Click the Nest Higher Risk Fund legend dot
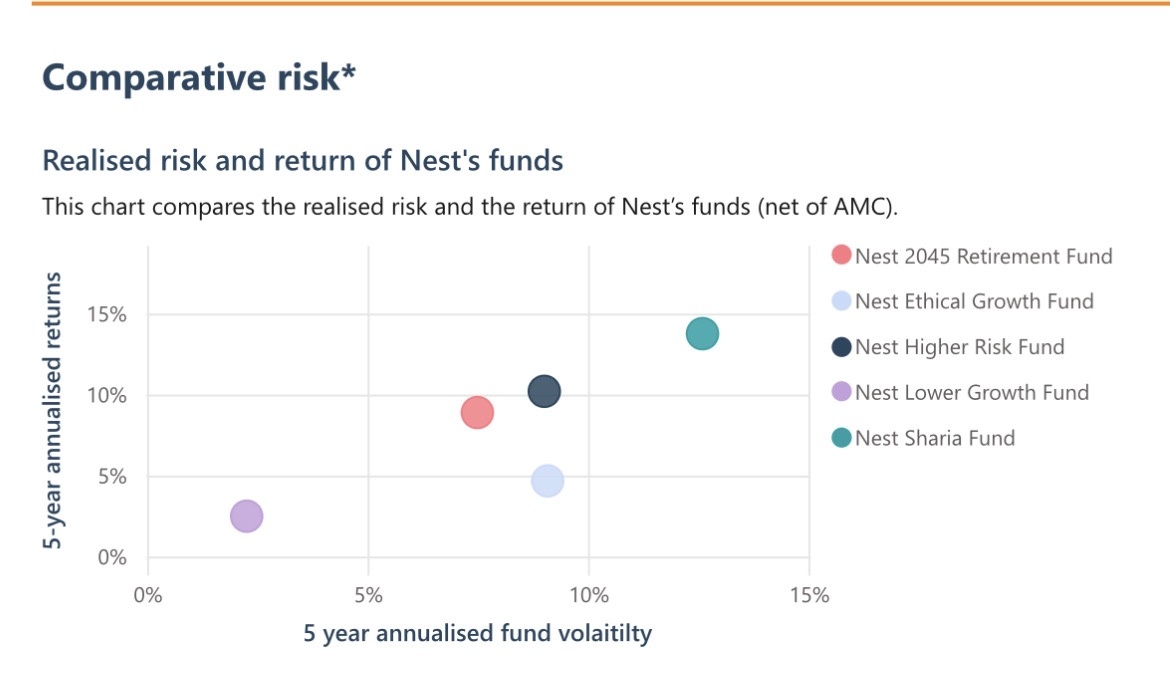1170x674 pixels. [x=842, y=347]
